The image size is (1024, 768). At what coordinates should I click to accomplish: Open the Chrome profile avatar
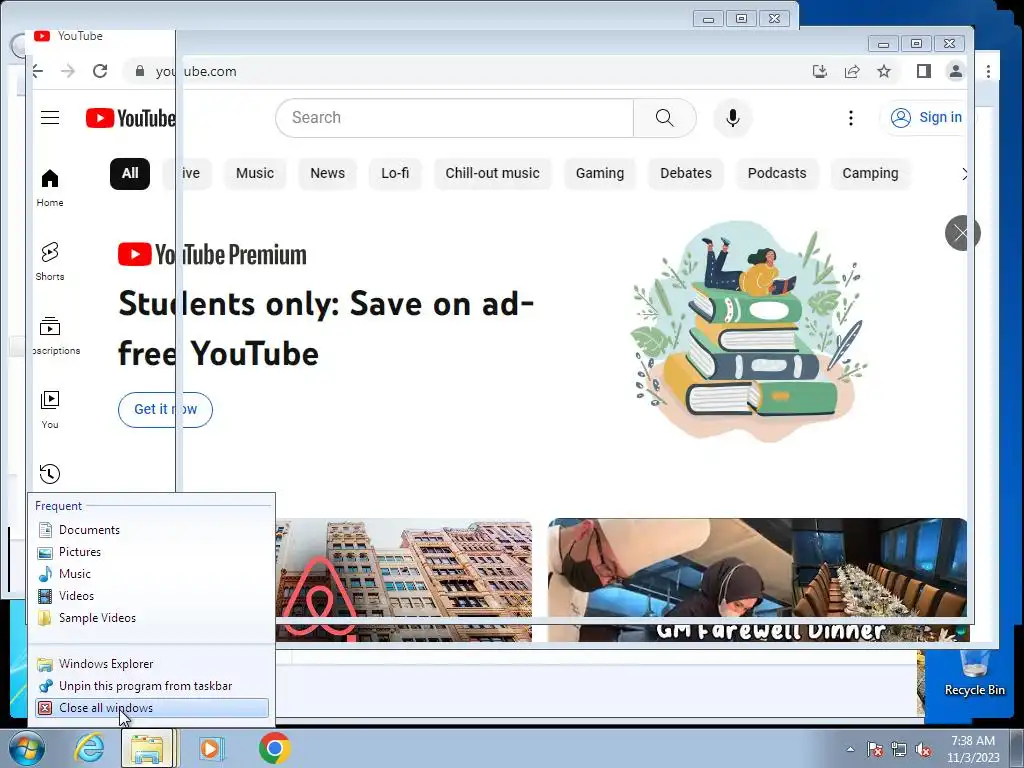pyautogui.click(x=955, y=71)
